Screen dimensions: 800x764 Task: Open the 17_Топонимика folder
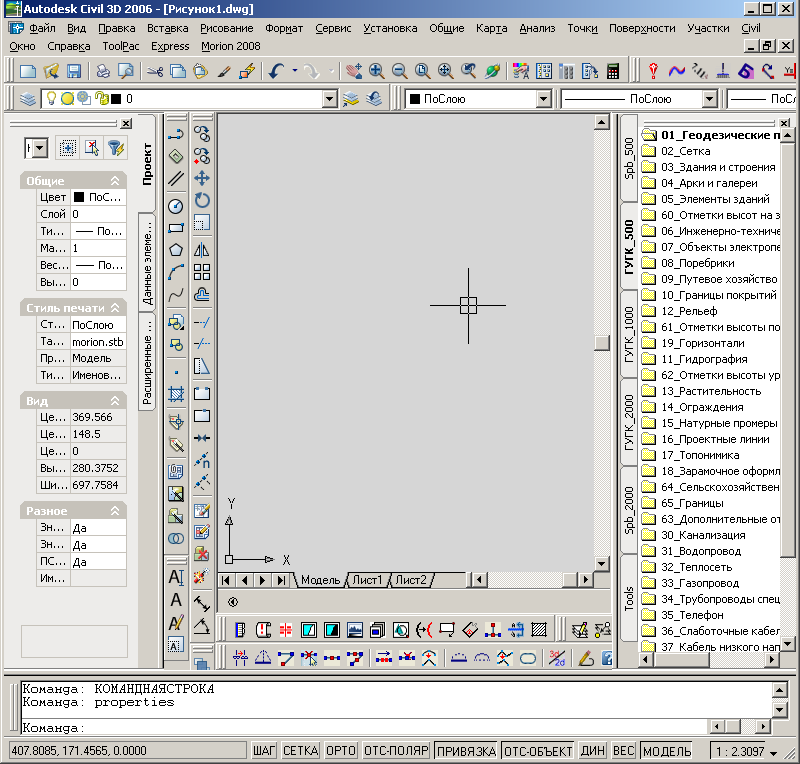point(699,455)
